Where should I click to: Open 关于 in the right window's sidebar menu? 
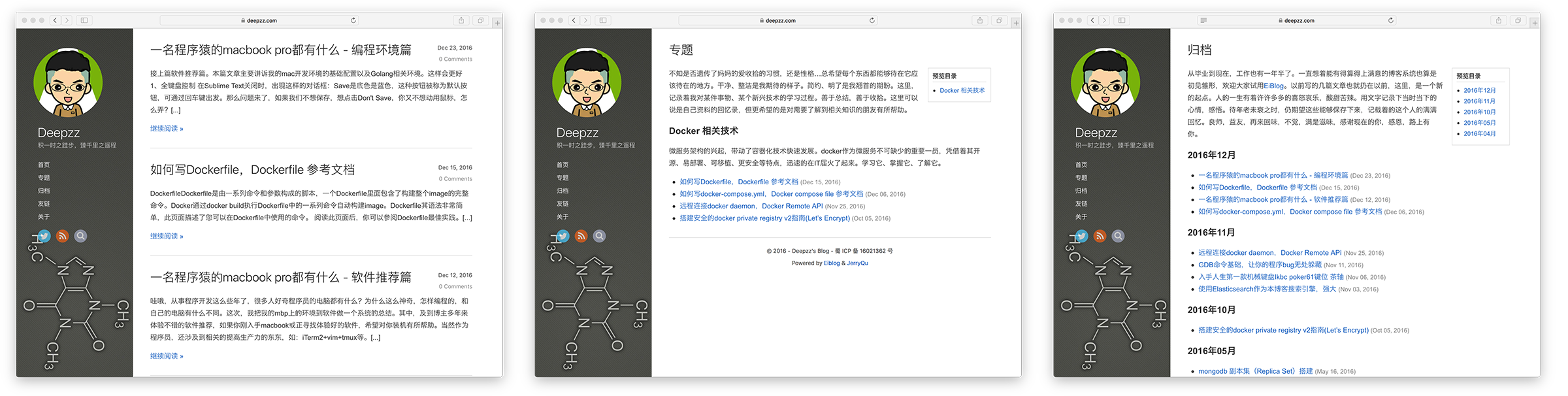click(x=1081, y=216)
